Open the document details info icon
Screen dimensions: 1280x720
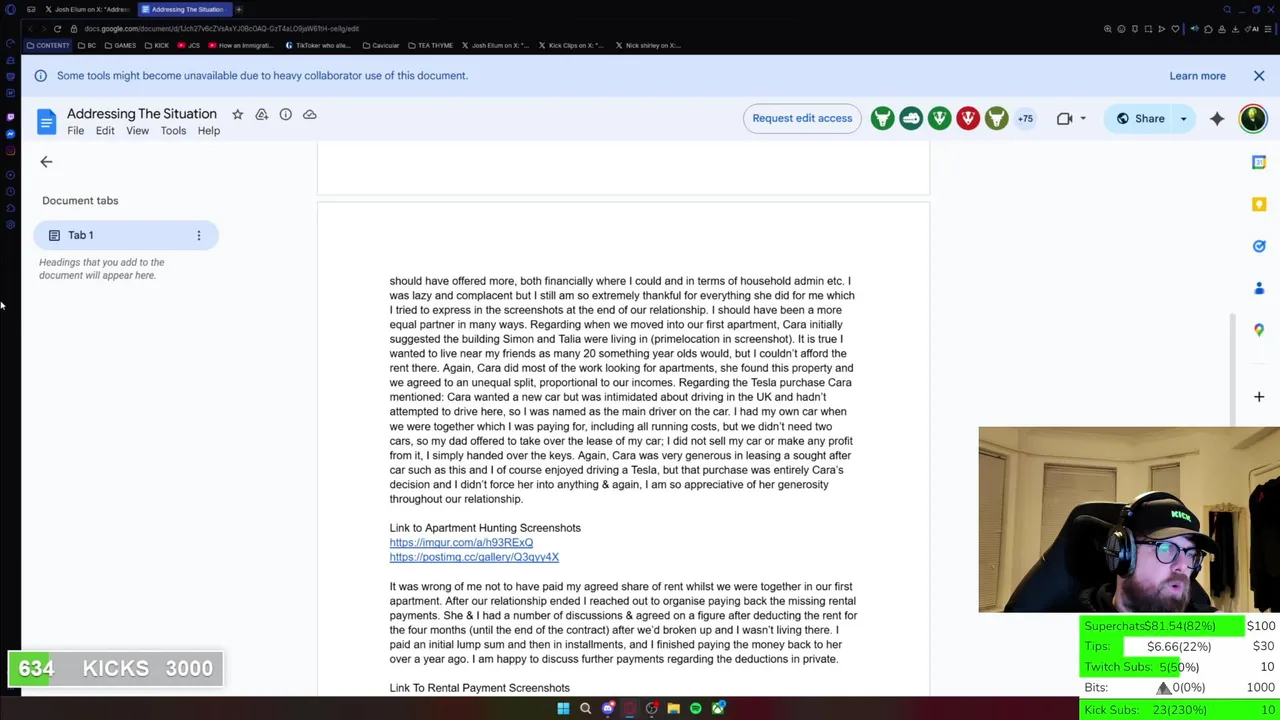point(286,114)
